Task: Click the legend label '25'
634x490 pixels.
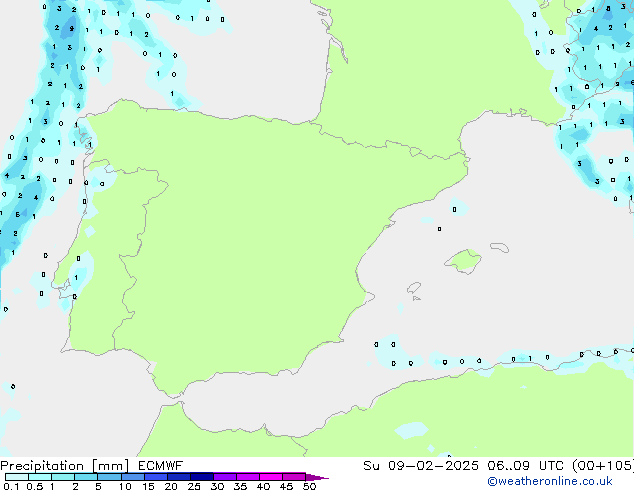Action: [194, 486]
